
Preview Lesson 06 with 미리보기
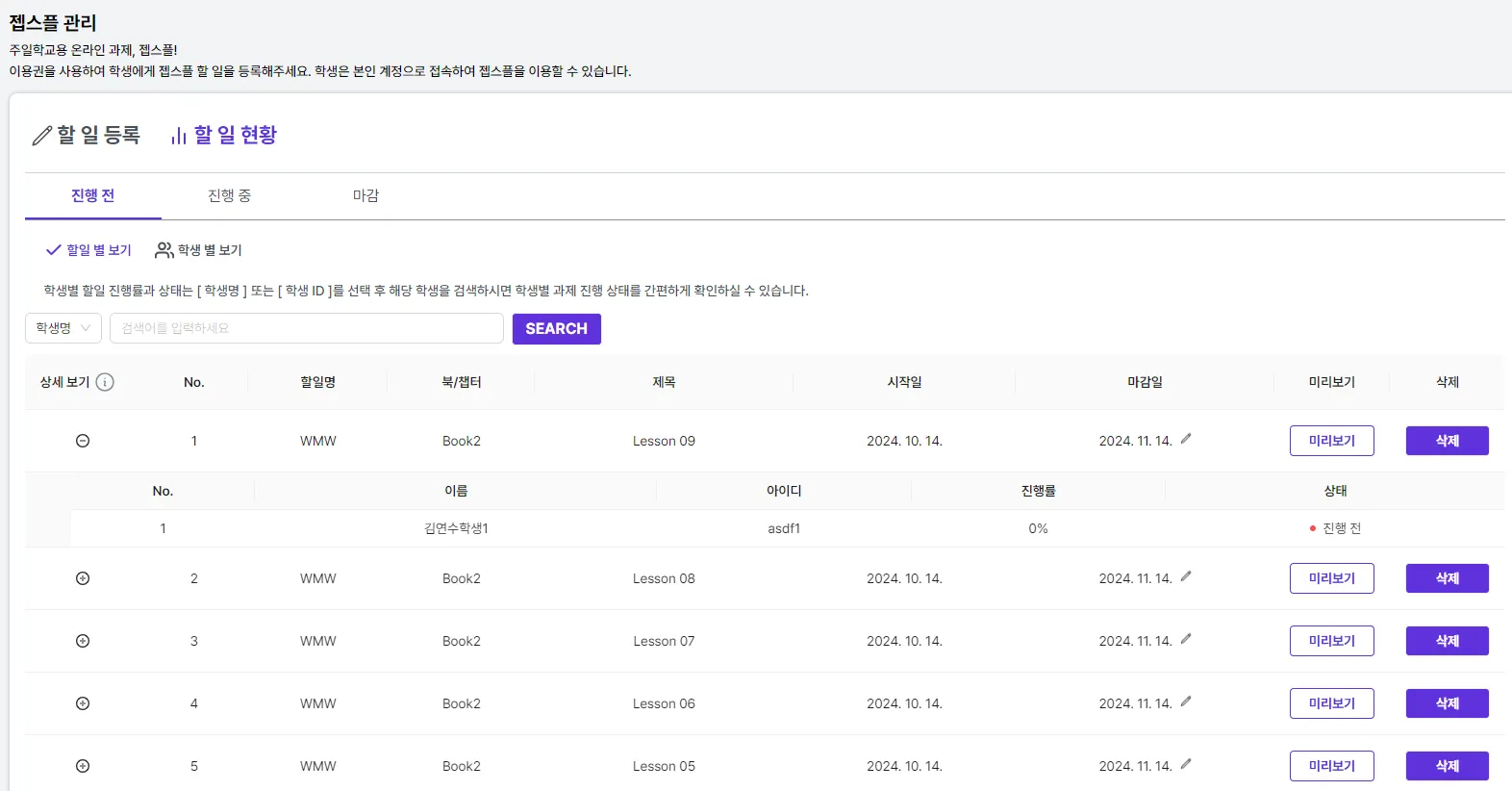pos(1332,703)
